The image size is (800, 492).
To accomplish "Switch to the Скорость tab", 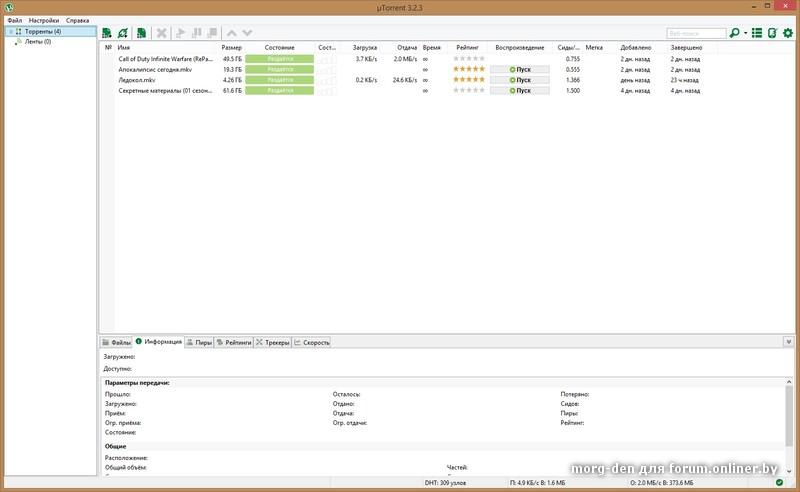I will click(x=312, y=342).
